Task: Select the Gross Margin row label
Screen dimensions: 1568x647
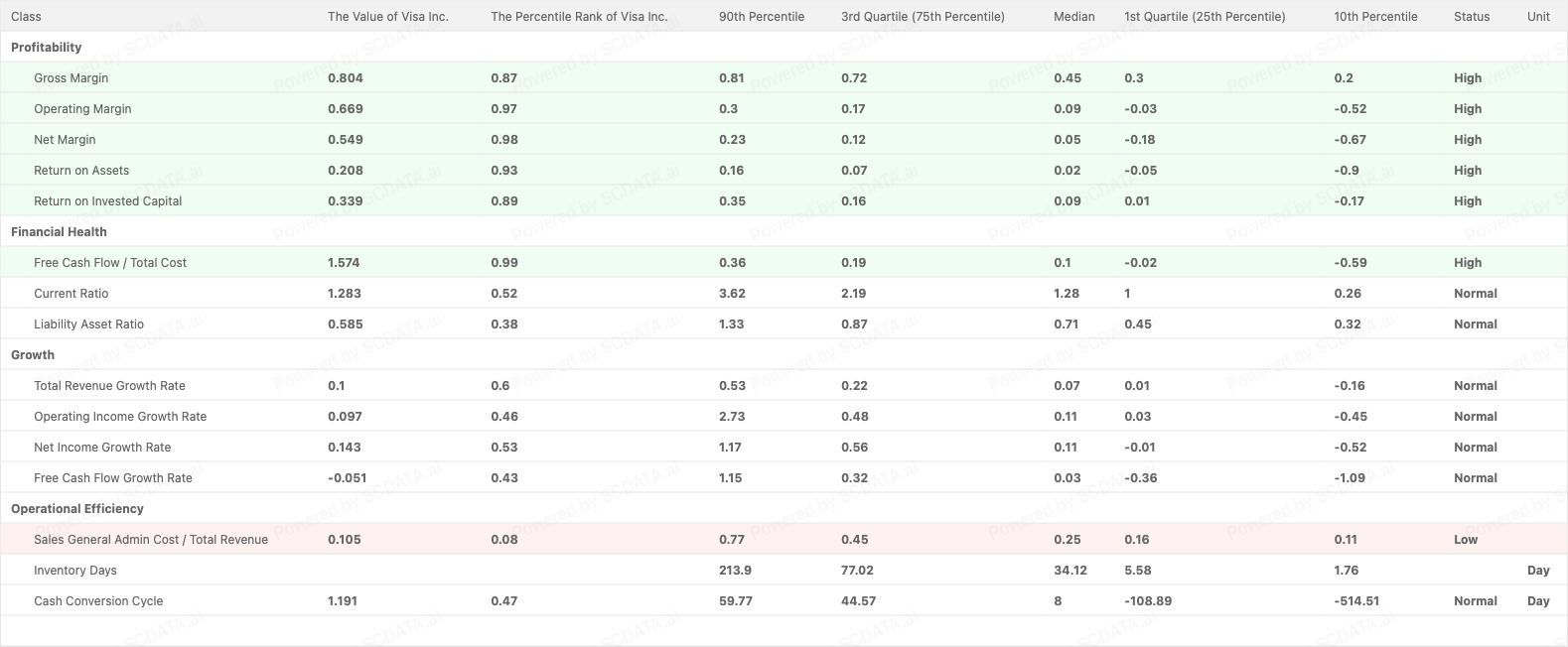Action: pyautogui.click(x=71, y=78)
